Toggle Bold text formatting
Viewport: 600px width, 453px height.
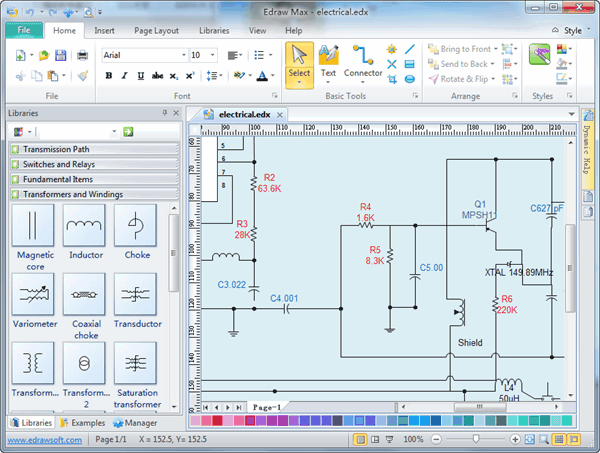tap(109, 75)
